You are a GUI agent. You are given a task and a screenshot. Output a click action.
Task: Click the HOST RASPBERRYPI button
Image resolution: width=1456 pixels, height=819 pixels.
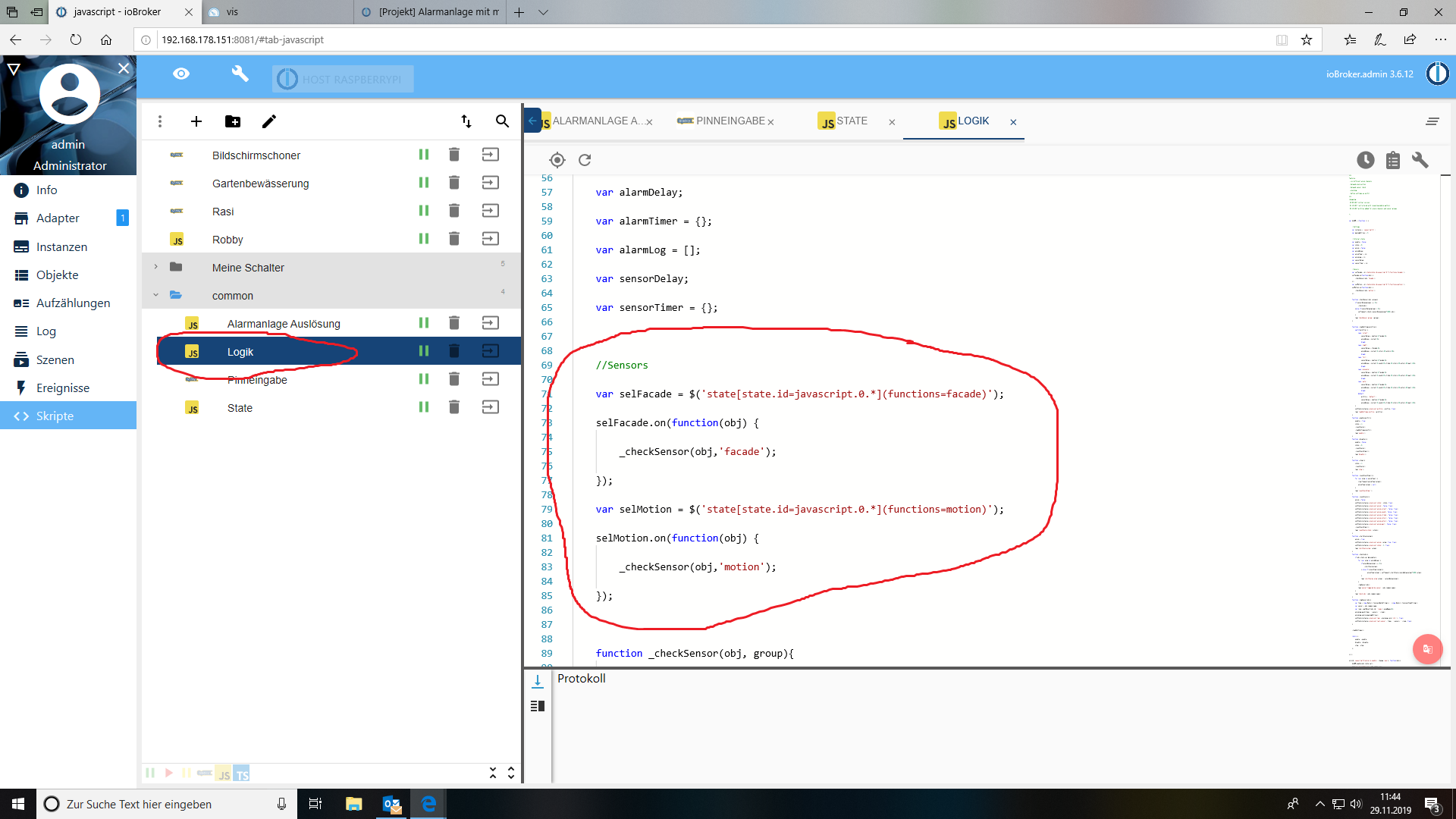[343, 79]
